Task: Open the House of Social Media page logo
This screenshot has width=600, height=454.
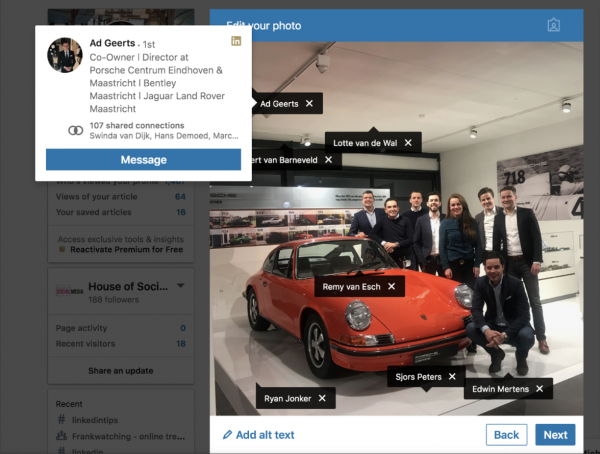Action: [x=69, y=291]
